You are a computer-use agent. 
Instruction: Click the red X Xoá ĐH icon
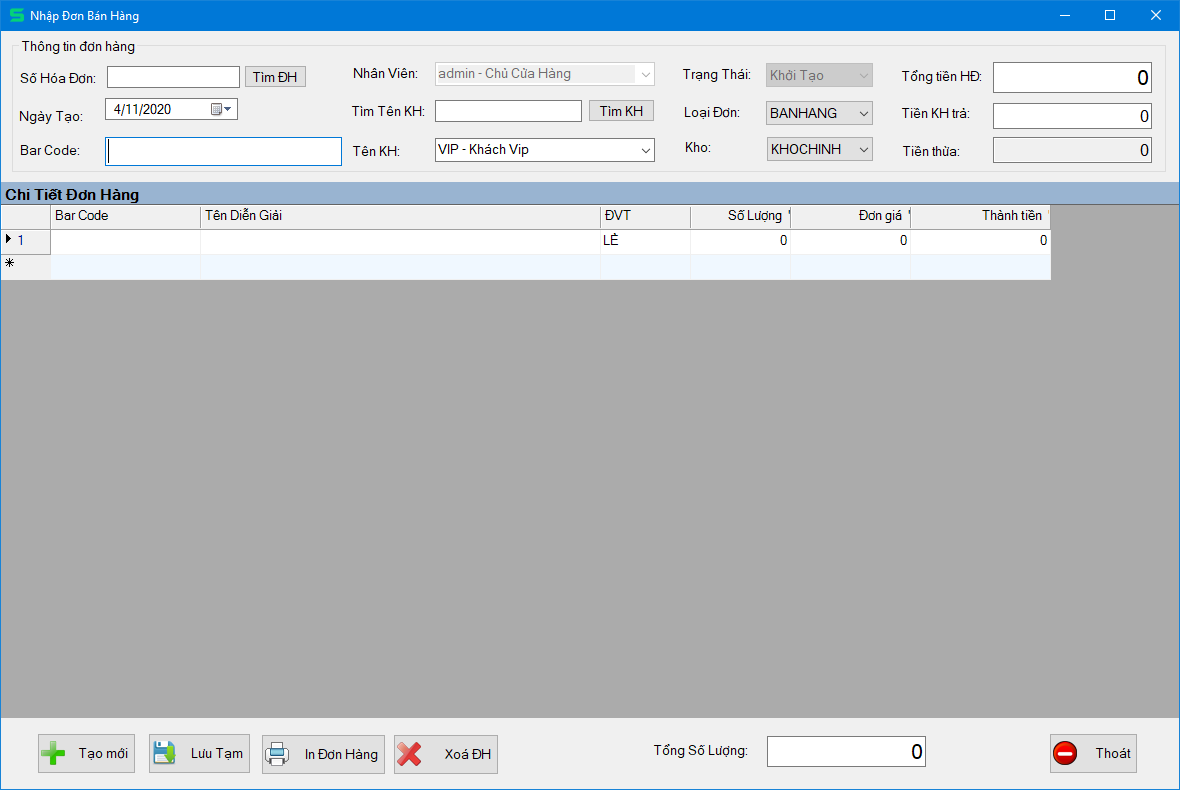pos(409,754)
